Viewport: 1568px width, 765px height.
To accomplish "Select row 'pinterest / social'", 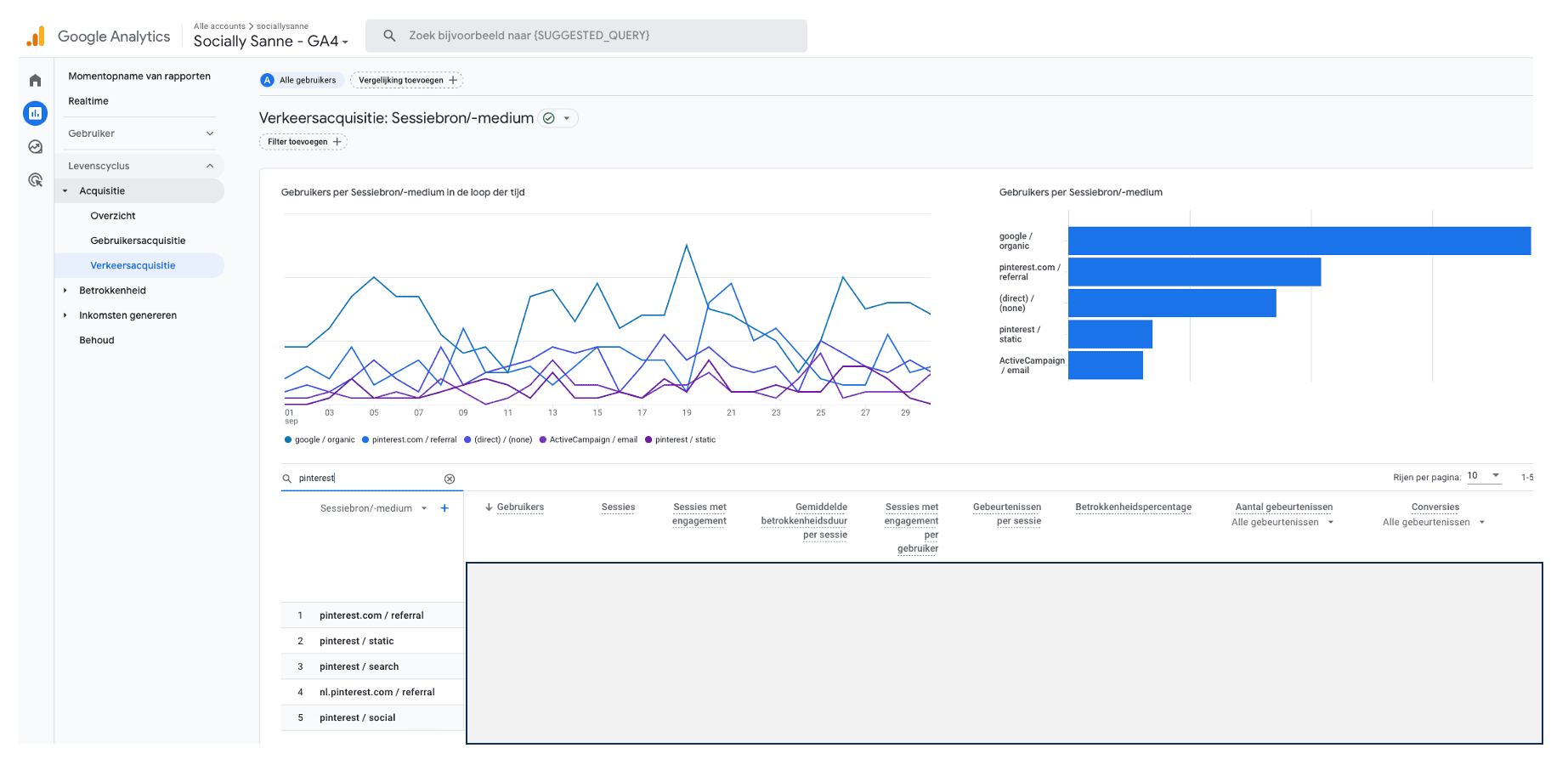I will coord(372,717).
